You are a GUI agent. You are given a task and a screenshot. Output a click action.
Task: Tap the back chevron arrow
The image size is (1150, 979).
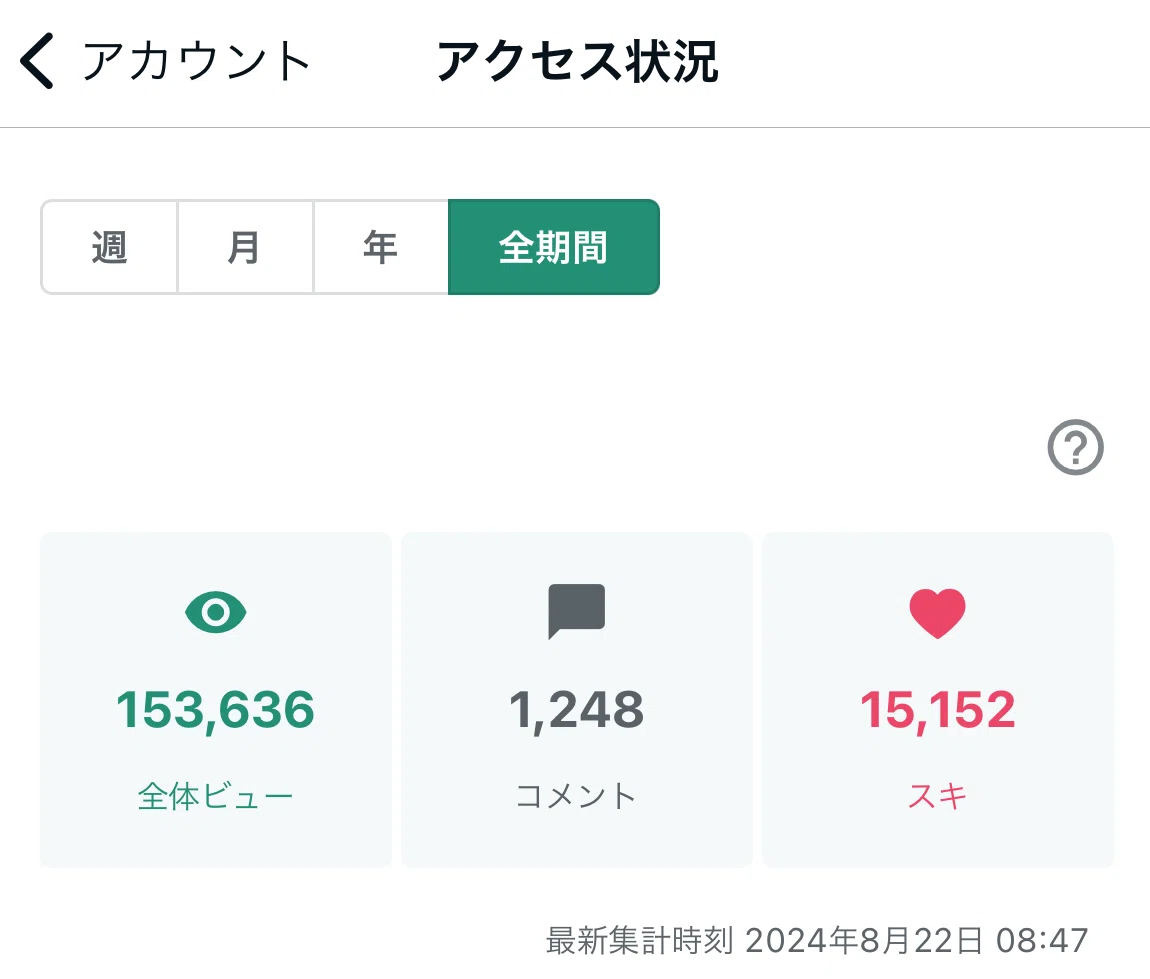pyautogui.click(x=37, y=61)
